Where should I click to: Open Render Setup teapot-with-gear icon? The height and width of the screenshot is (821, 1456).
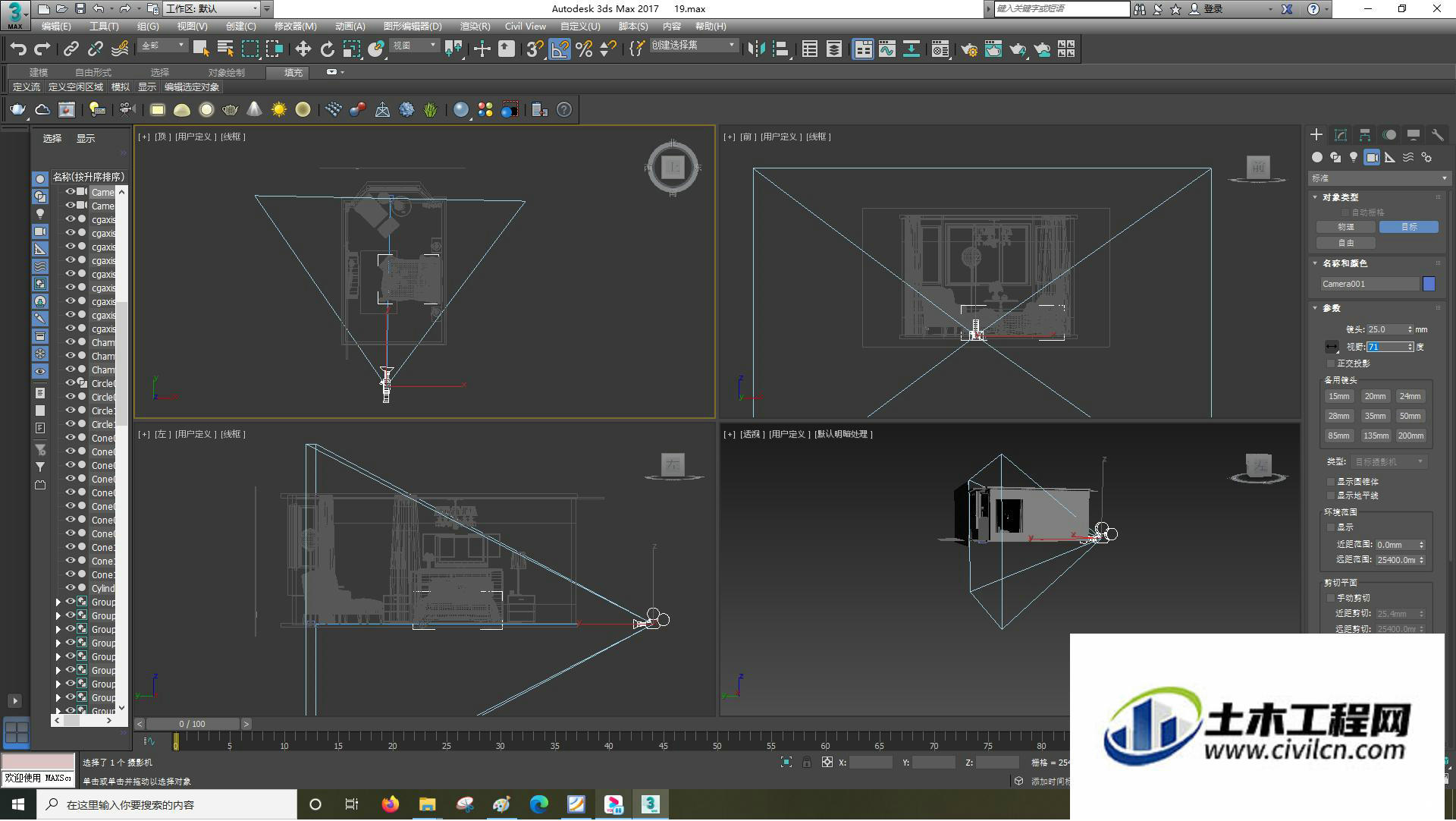click(x=968, y=49)
